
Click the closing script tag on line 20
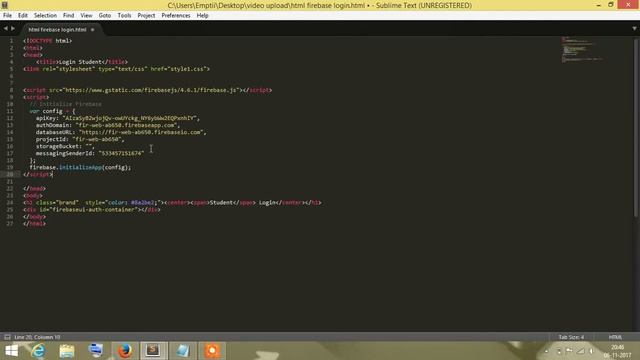pyautogui.click(x=38, y=174)
